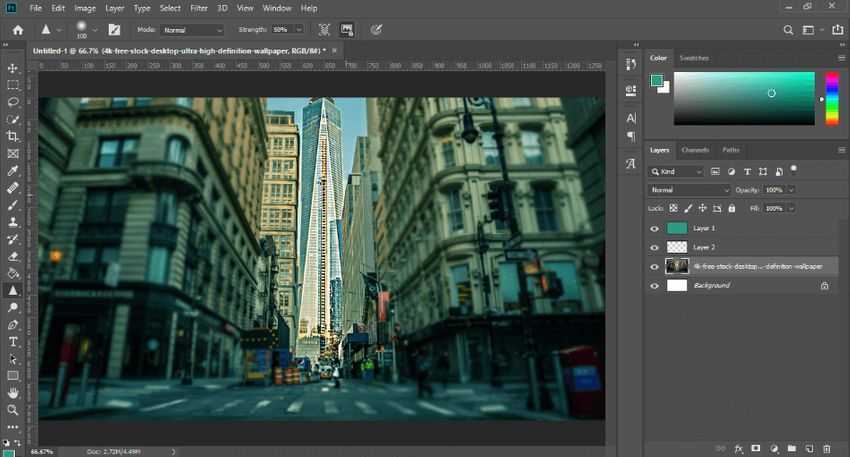Open the layer blend mode Normal dropdown
The image size is (850, 457).
point(690,190)
